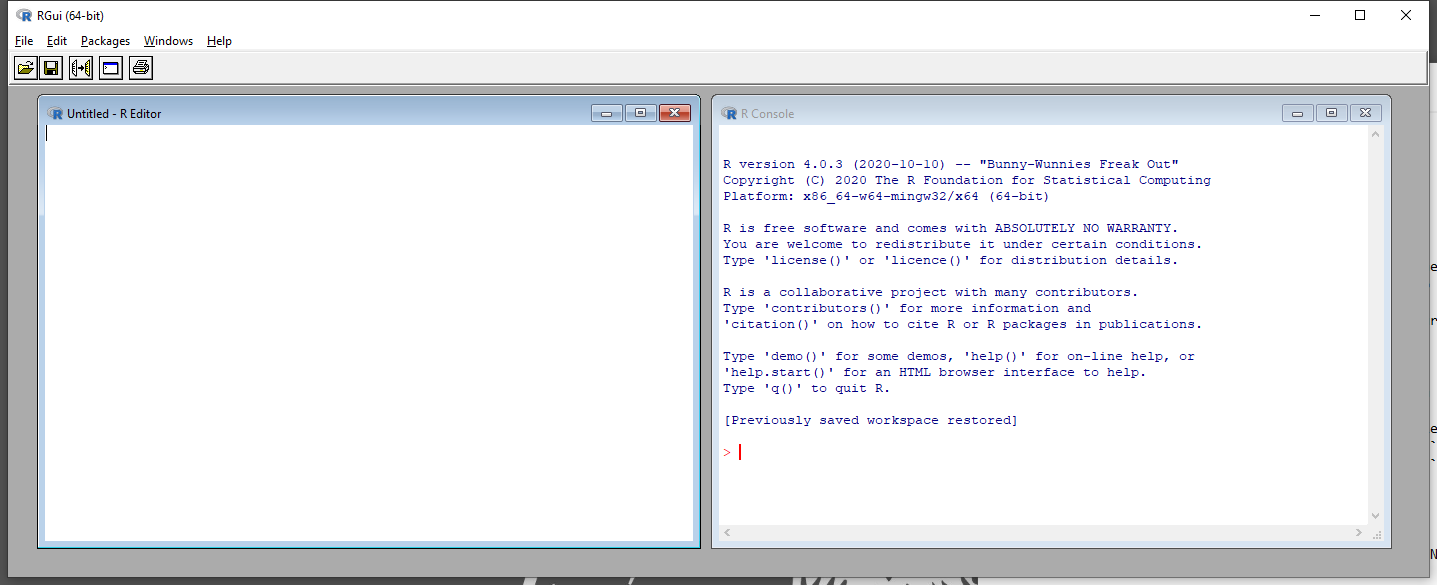Open the Help menu
The height and width of the screenshot is (585, 1437).
[219, 41]
